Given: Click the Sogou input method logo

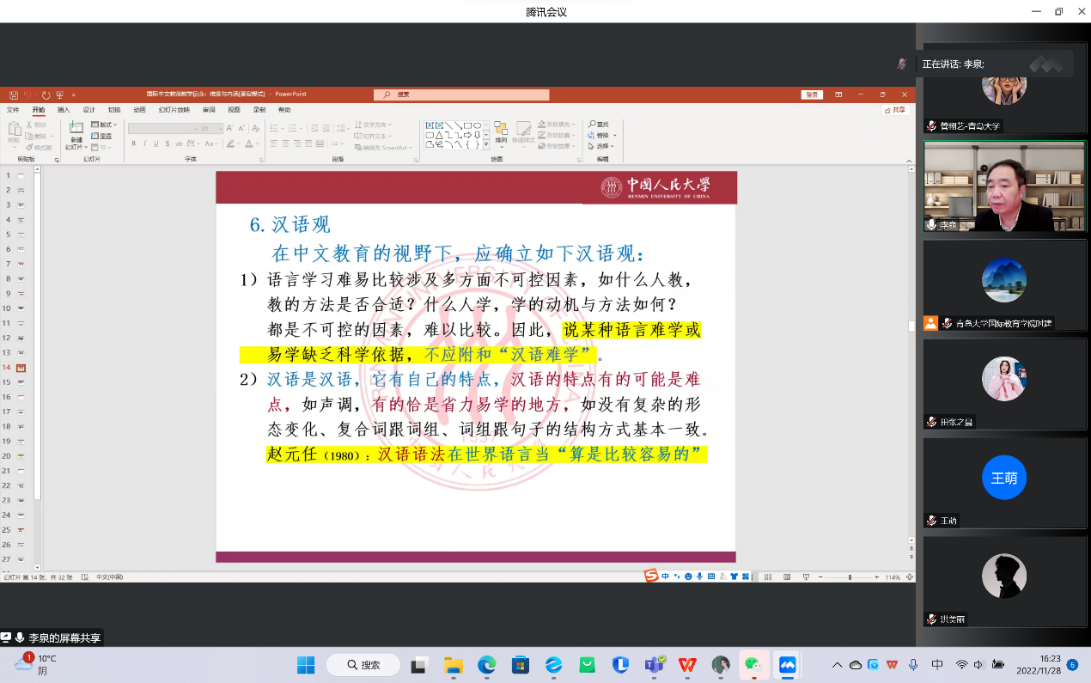Looking at the screenshot, I should point(651,576).
